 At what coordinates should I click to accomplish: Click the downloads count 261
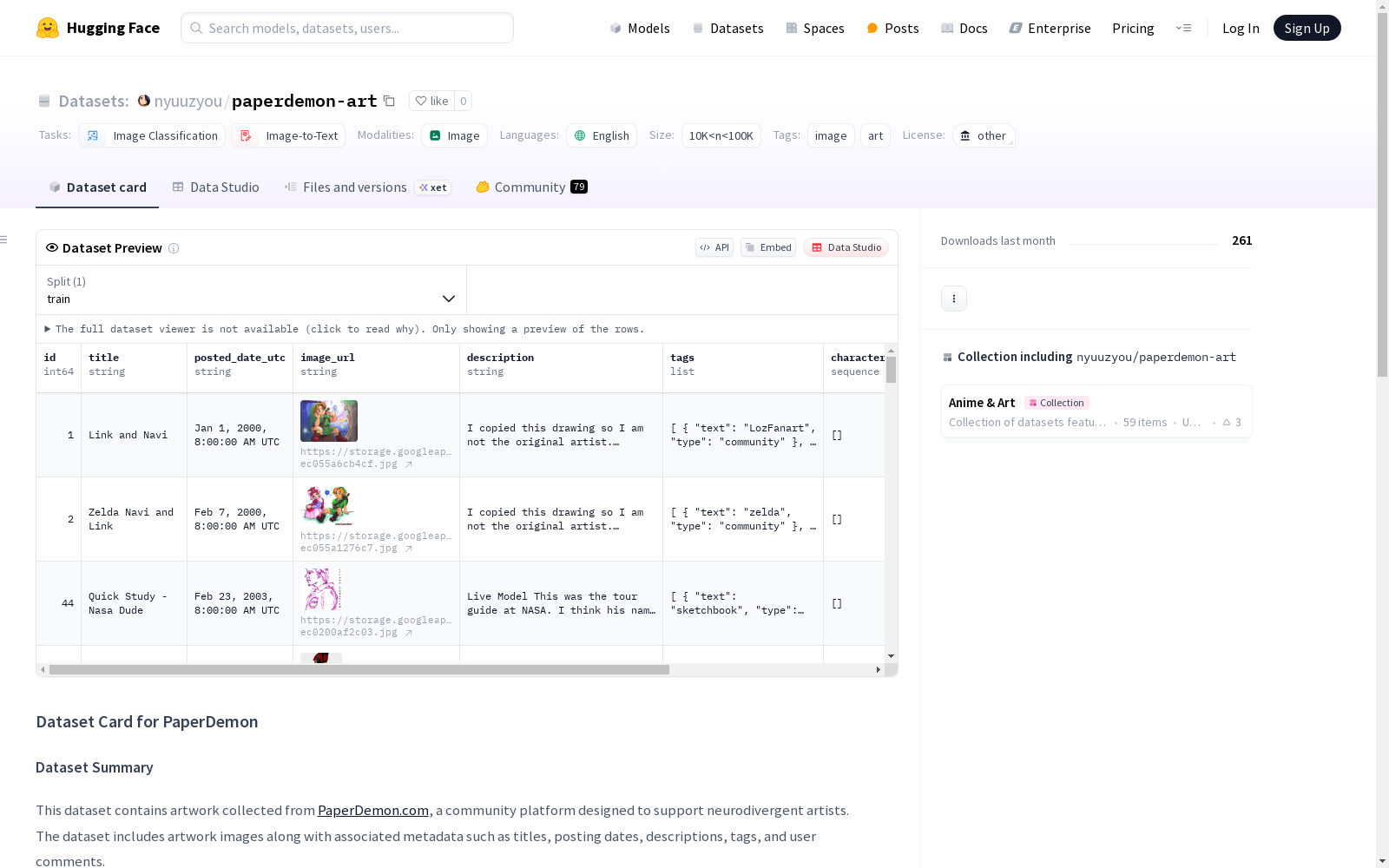(x=1242, y=240)
